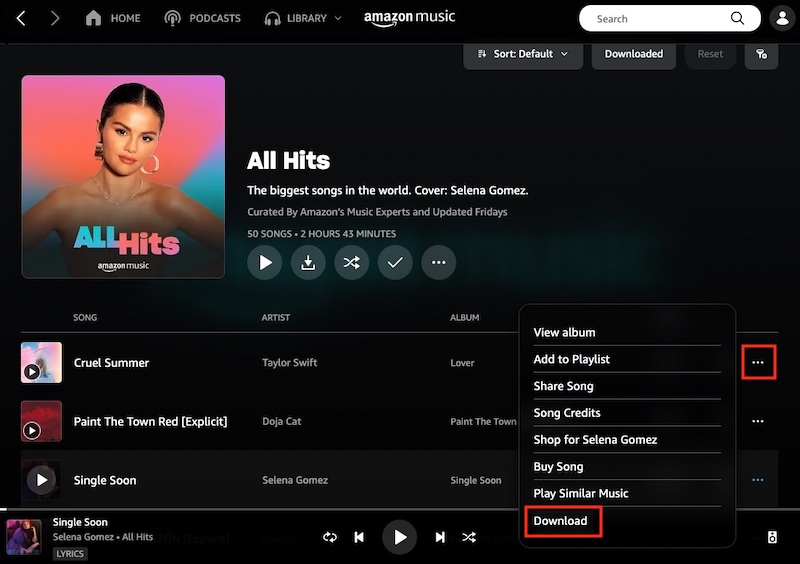This screenshot has height=564, width=800.
Task: Open more options for Paint The Town Red
Action: (757, 421)
